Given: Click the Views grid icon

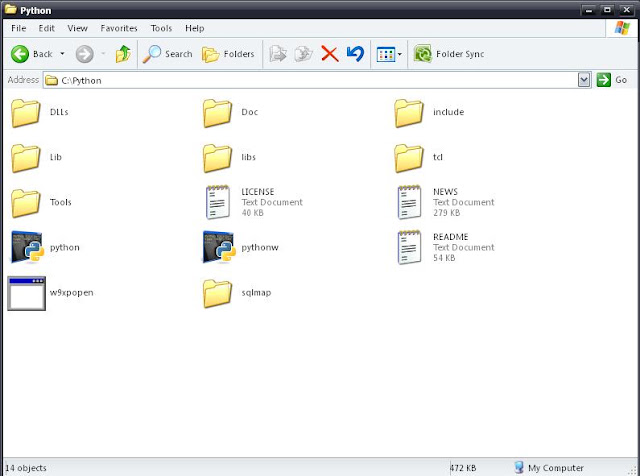Looking at the screenshot, I should (x=386, y=54).
